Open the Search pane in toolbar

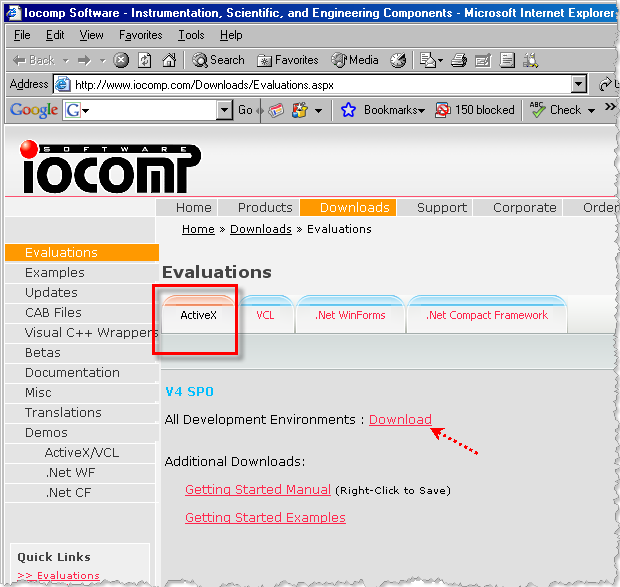[x=218, y=60]
